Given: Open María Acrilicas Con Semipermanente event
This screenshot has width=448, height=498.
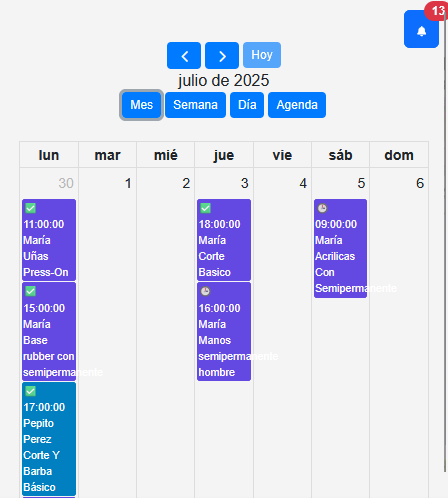Looking at the screenshot, I should pyautogui.click(x=340, y=248).
